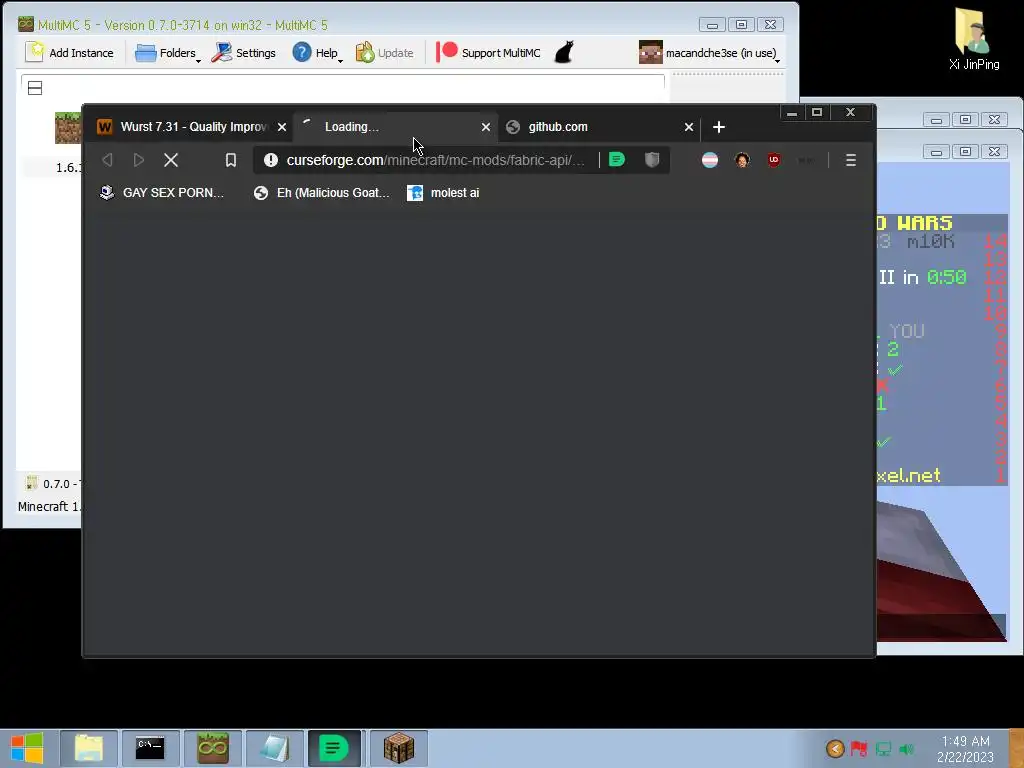Bookmark the current page

click(231, 160)
